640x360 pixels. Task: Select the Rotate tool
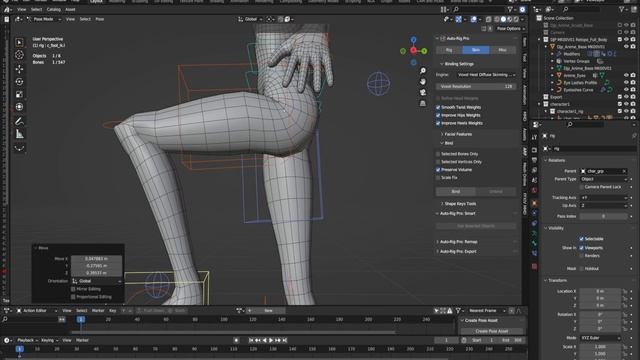(x=19, y=82)
